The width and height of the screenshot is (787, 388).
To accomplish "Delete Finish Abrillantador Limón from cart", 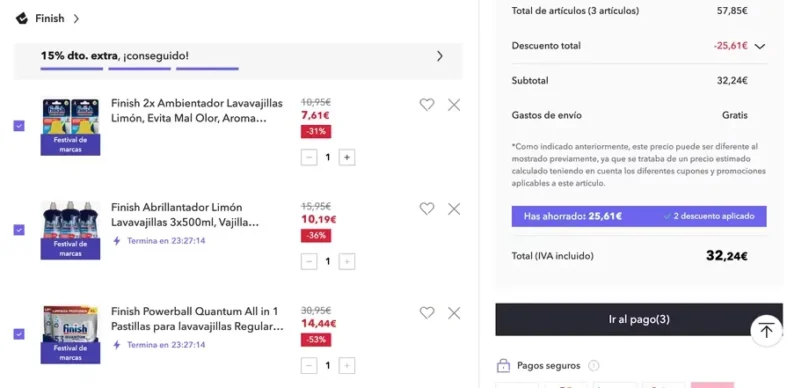I will pos(454,209).
